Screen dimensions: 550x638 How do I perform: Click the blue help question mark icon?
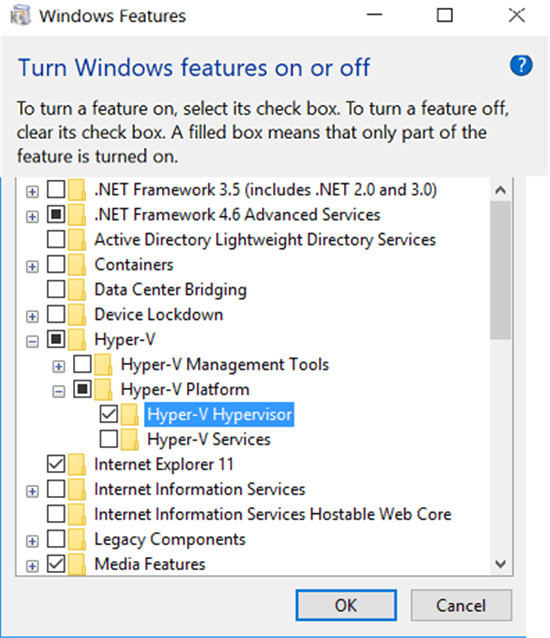[521, 66]
